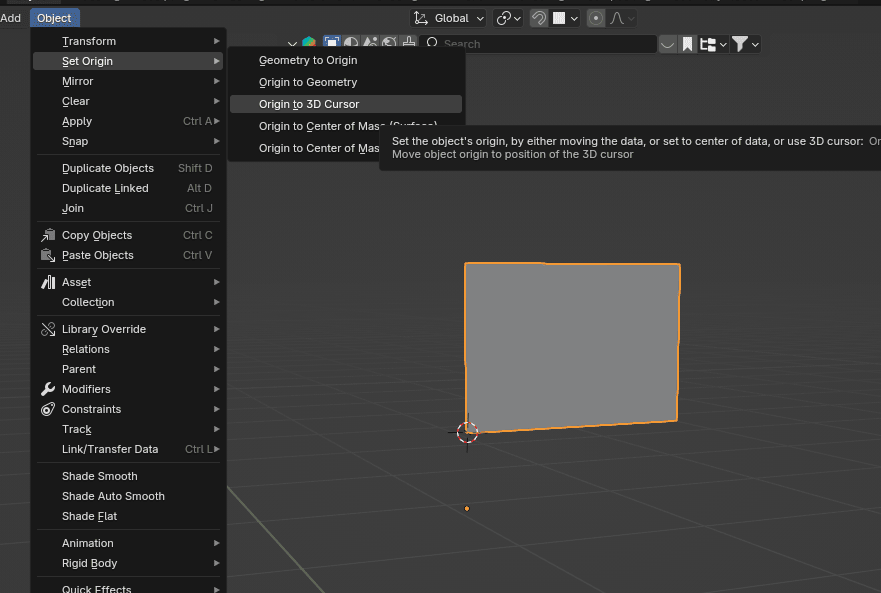Screen dimensions: 881x593
Task: Click into the outliner Search field
Action: coord(545,44)
